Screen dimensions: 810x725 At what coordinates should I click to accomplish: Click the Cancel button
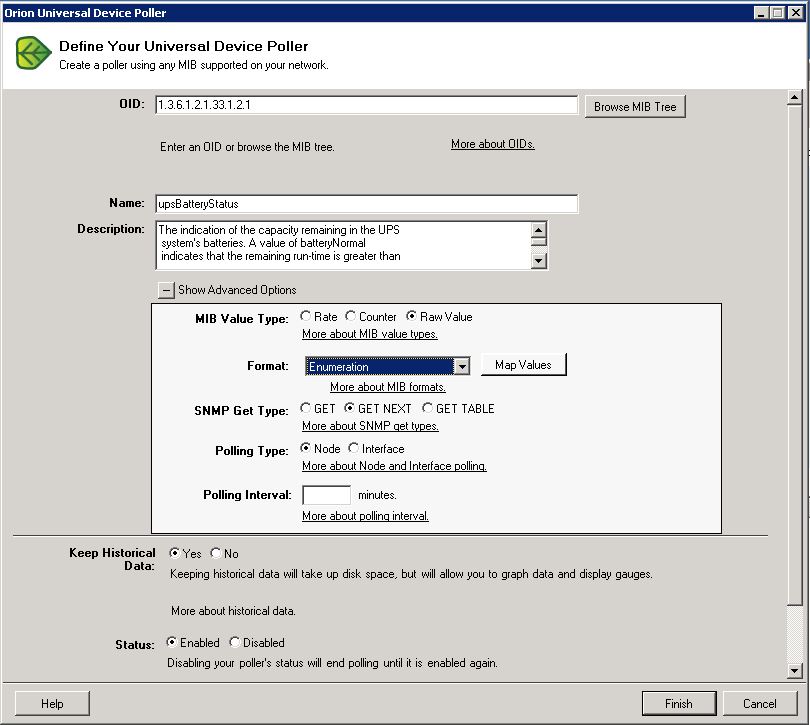[x=759, y=703]
